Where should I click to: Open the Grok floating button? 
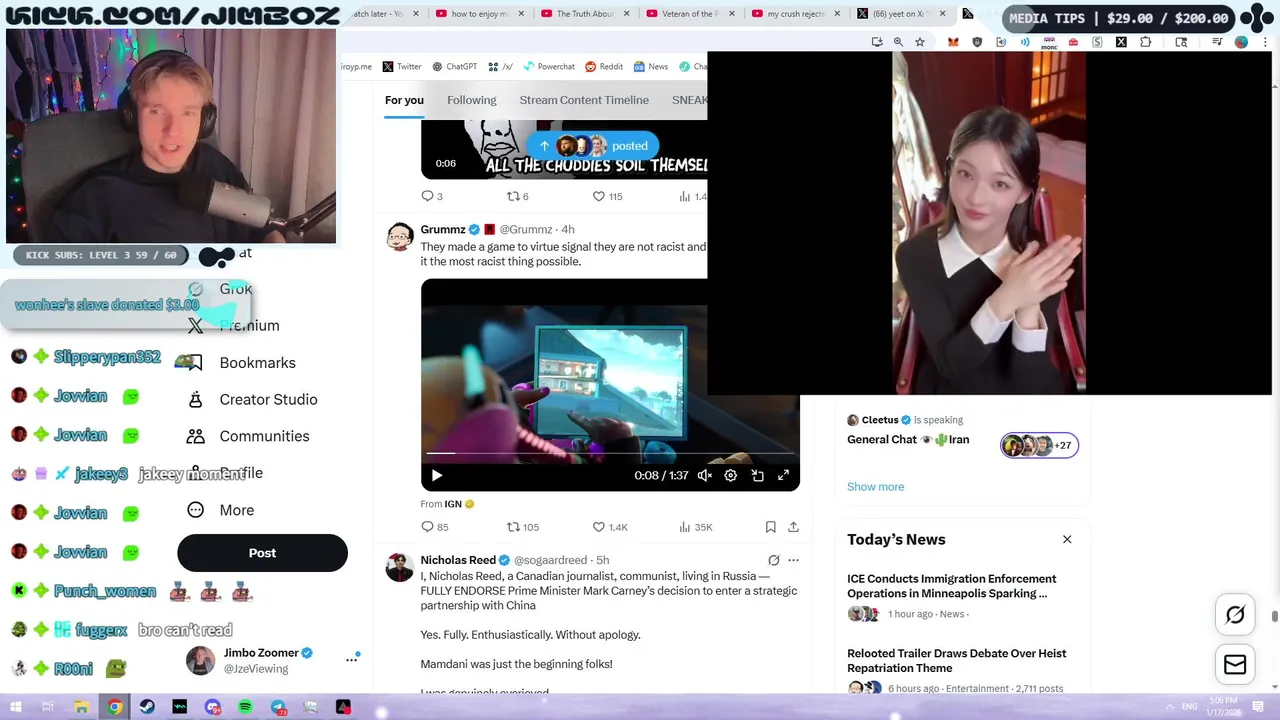[1235, 615]
